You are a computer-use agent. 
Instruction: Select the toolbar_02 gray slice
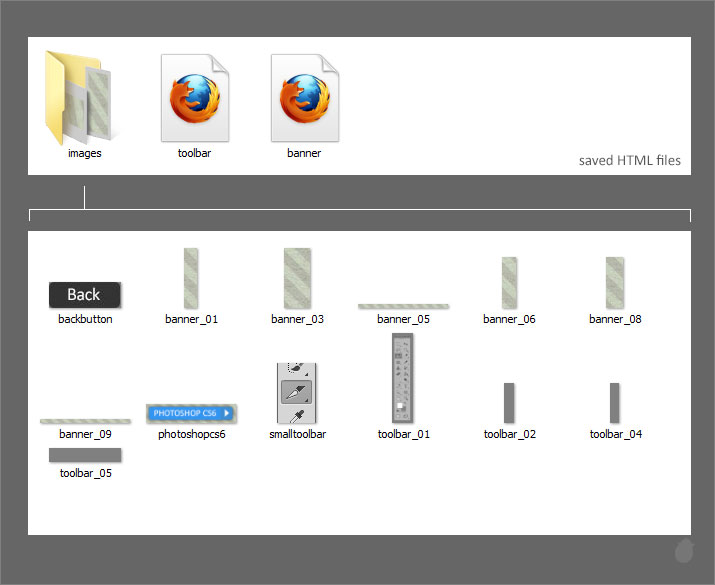pyautogui.click(x=509, y=402)
